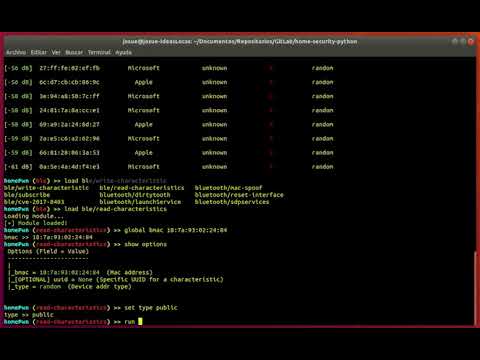The width and height of the screenshot is (480, 360).
Task: Click 'unknown' in the 0a:5e device row
Action: [x=214, y=167]
